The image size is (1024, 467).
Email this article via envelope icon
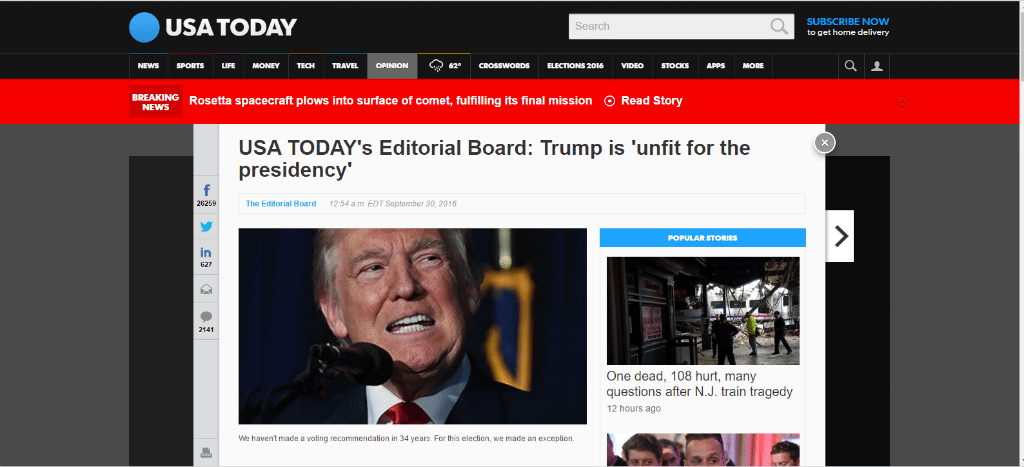click(x=206, y=289)
